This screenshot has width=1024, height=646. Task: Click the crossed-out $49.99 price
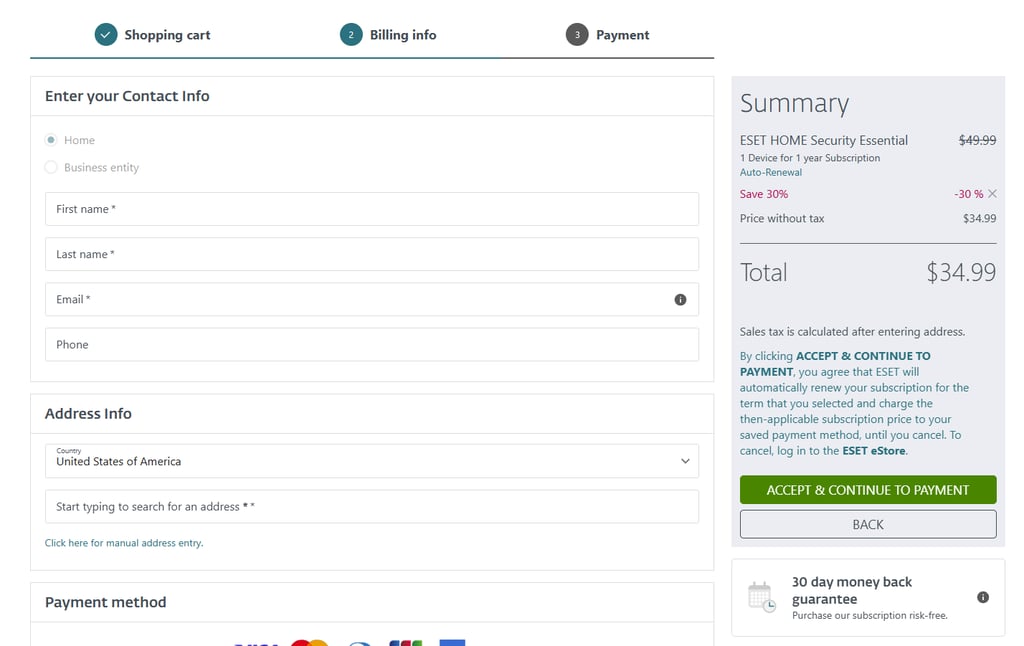977,140
